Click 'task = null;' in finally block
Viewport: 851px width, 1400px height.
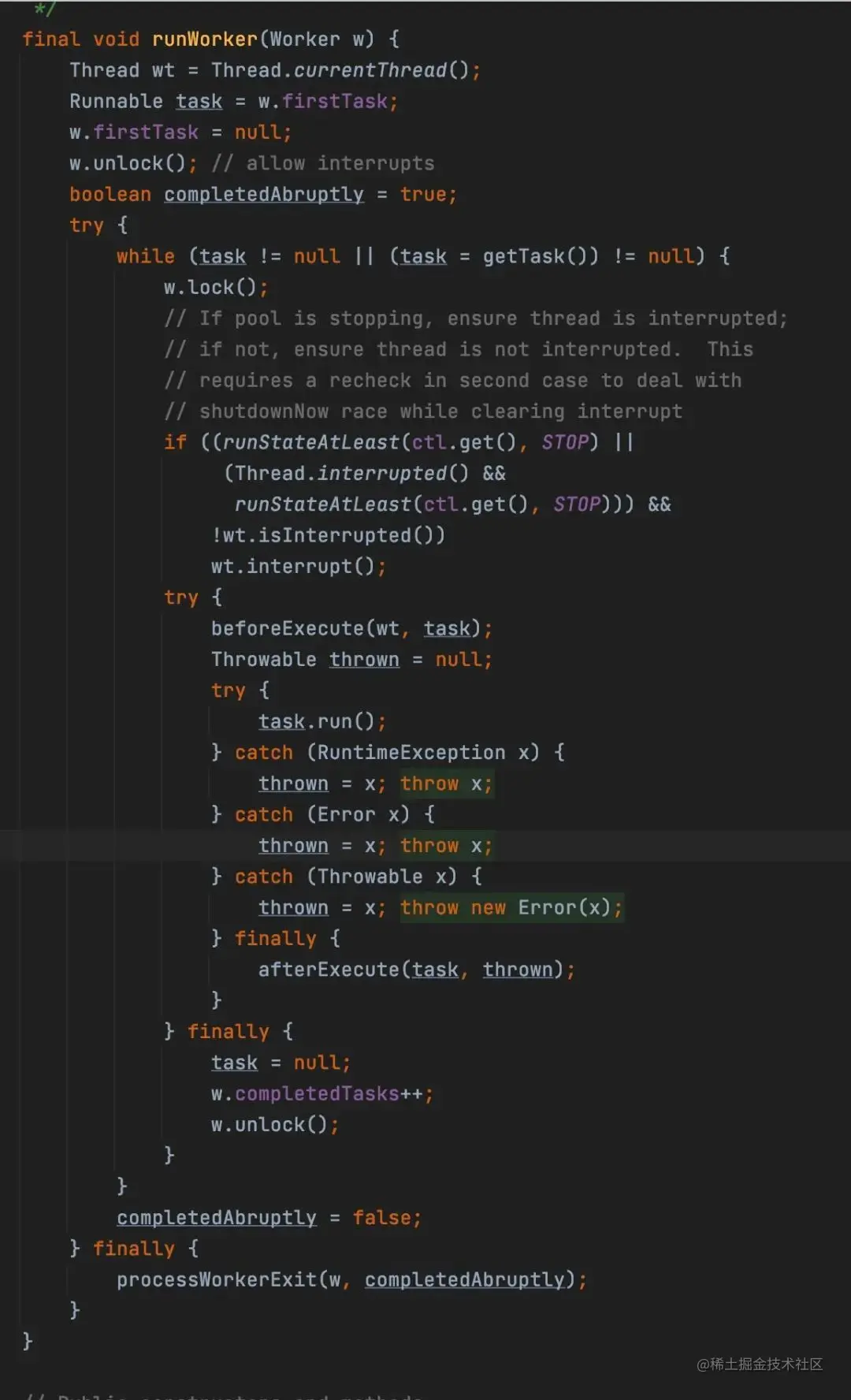click(x=281, y=1063)
